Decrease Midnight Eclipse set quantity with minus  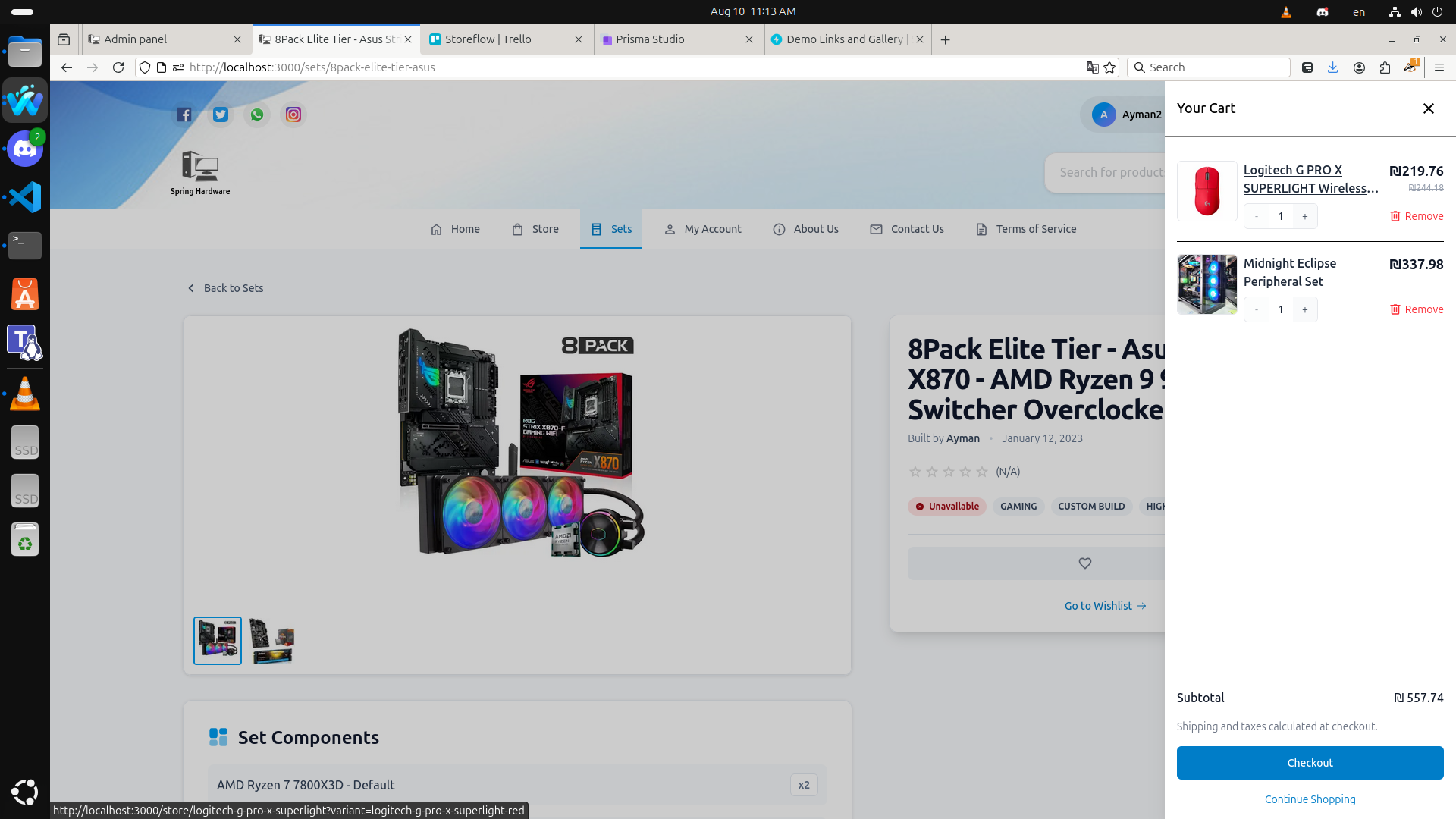tap(1257, 309)
